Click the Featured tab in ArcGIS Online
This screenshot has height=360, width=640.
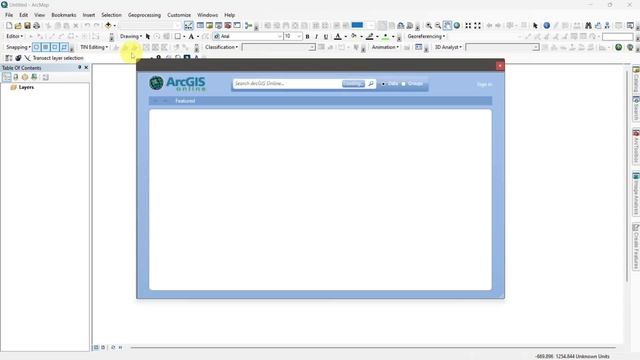coord(185,101)
